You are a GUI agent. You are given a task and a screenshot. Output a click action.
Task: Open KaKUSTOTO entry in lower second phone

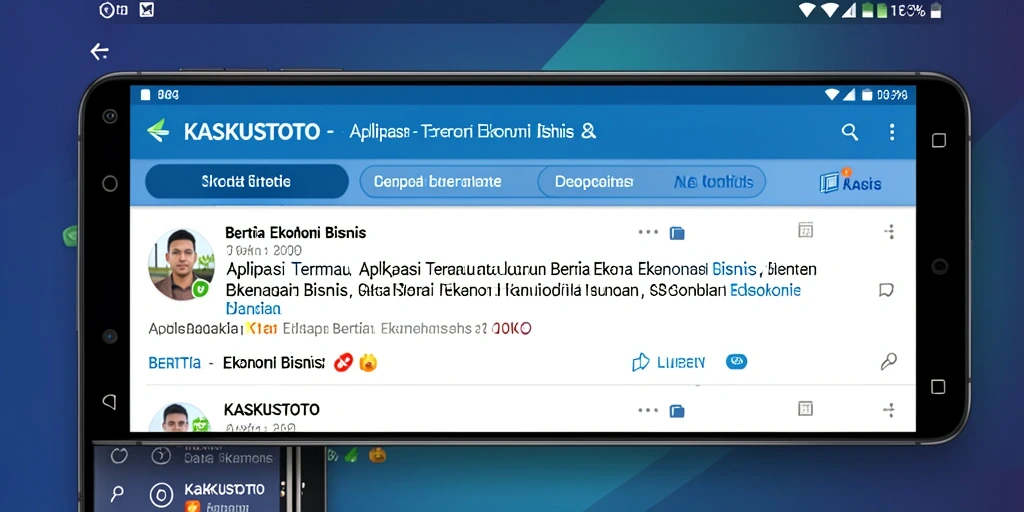coord(224,489)
